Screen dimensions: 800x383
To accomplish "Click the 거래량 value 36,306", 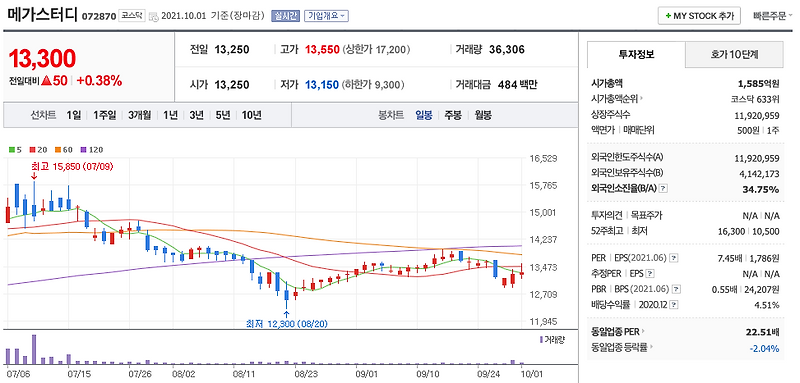I will [507, 49].
